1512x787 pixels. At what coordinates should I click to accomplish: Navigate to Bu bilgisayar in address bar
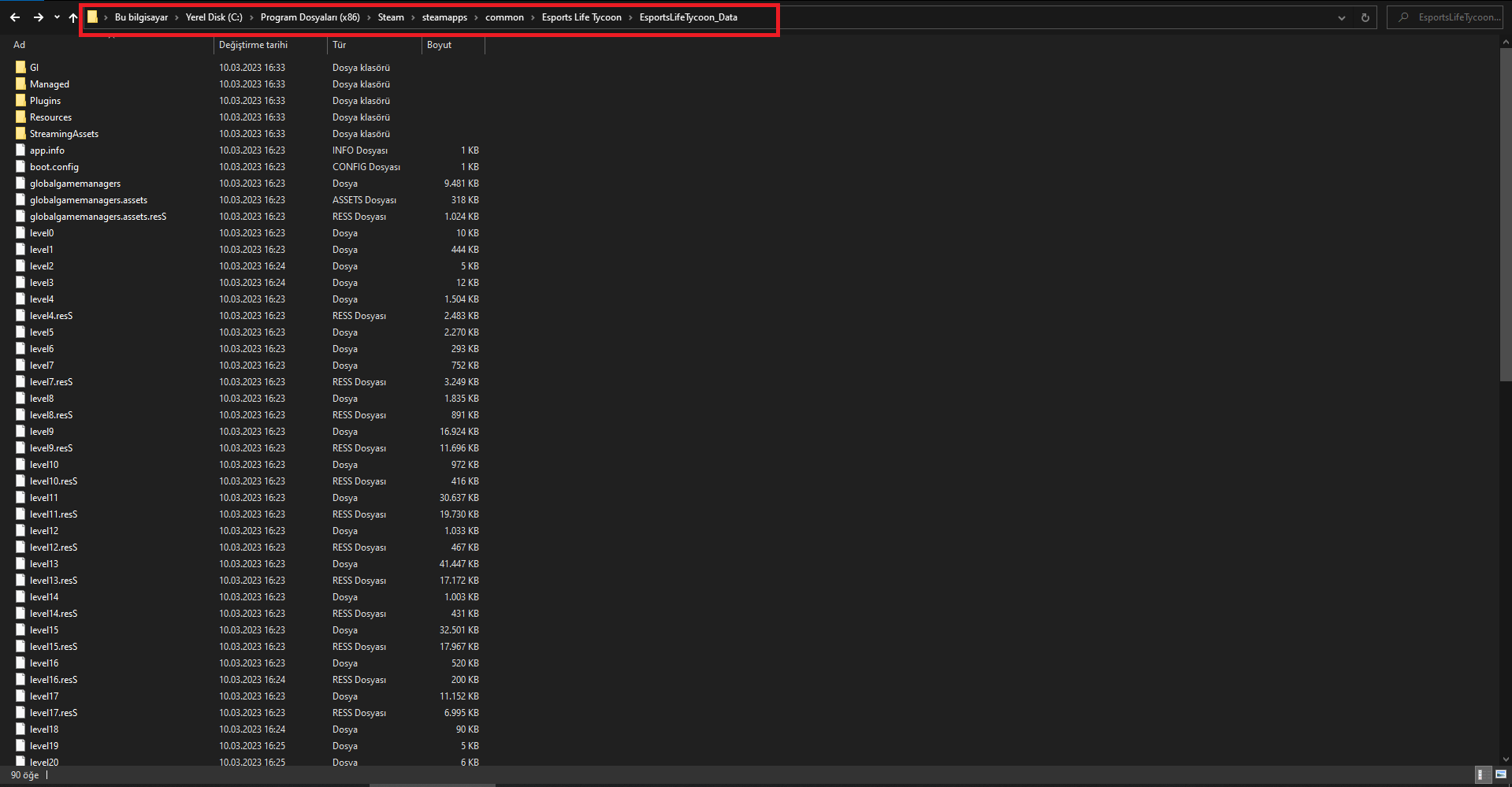click(x=141, y=17)
